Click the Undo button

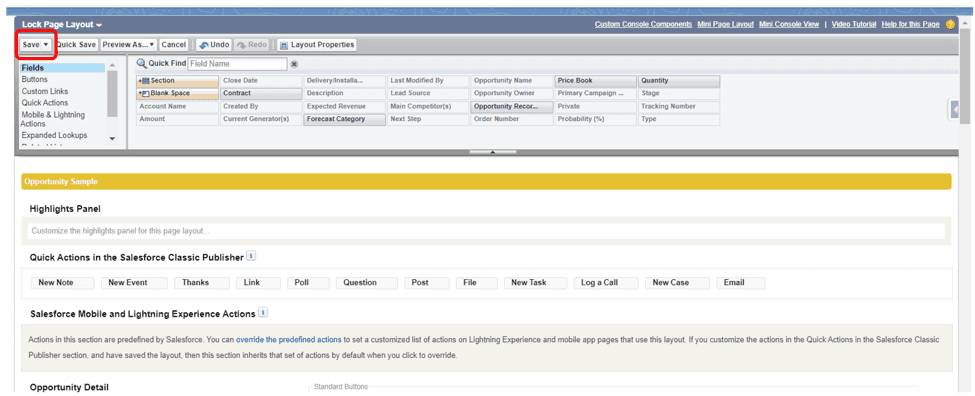pos(214,45)
